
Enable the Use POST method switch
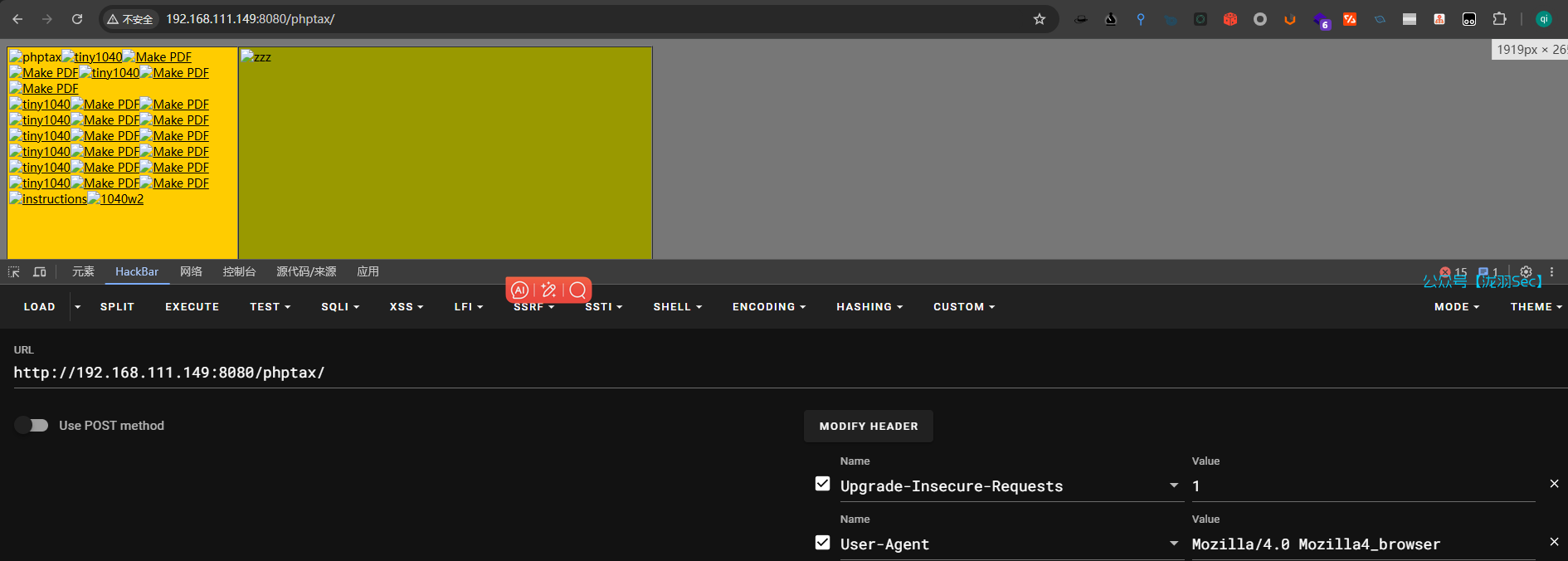click(x=32, y=426)
